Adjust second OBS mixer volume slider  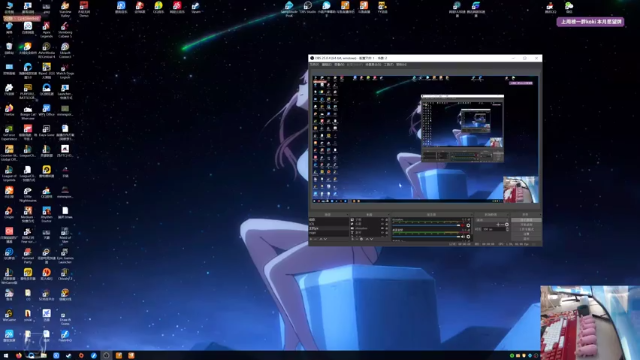click(x=426, y=237)
